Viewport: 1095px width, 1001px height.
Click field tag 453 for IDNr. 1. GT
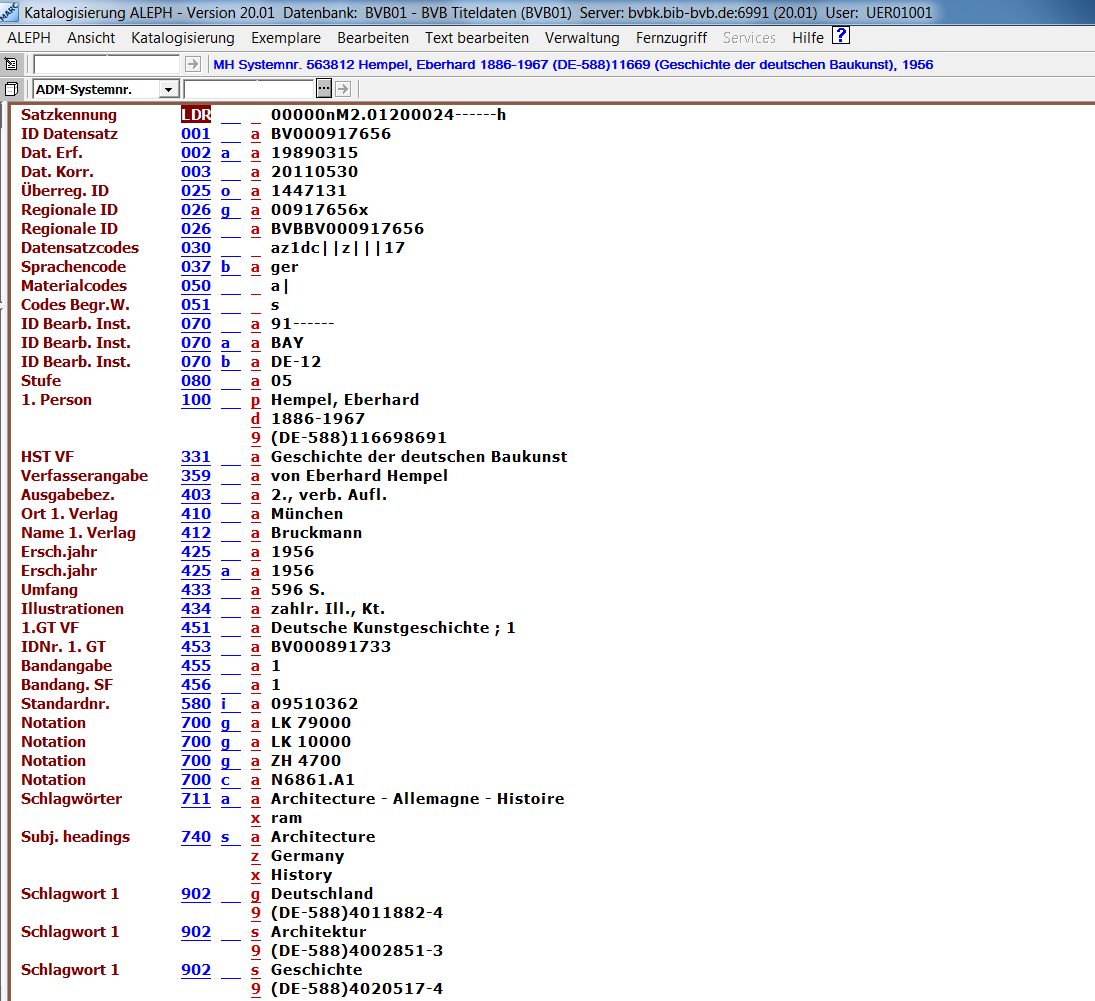196,647
